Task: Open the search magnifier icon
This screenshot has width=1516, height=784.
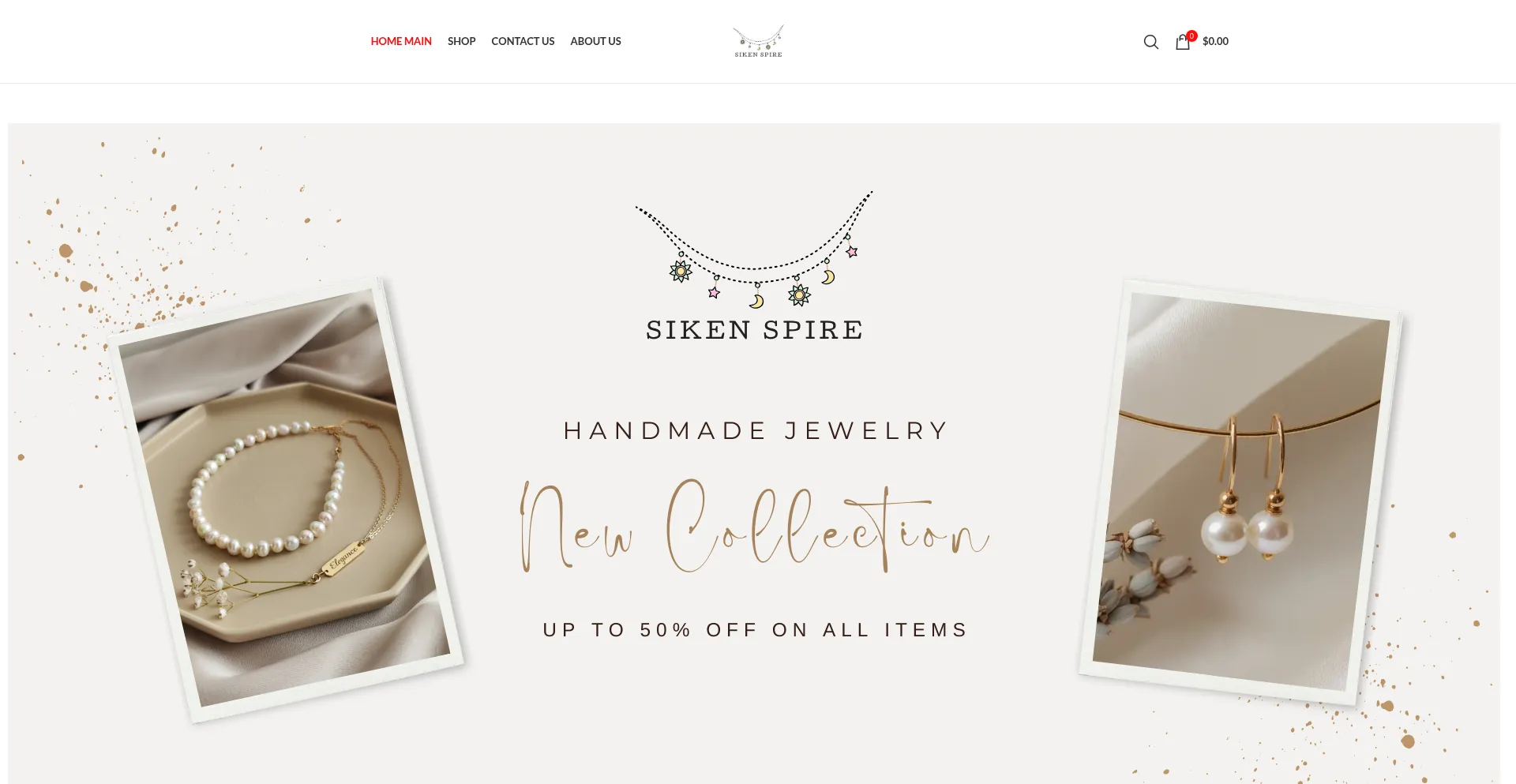Action: (1150, 42)
